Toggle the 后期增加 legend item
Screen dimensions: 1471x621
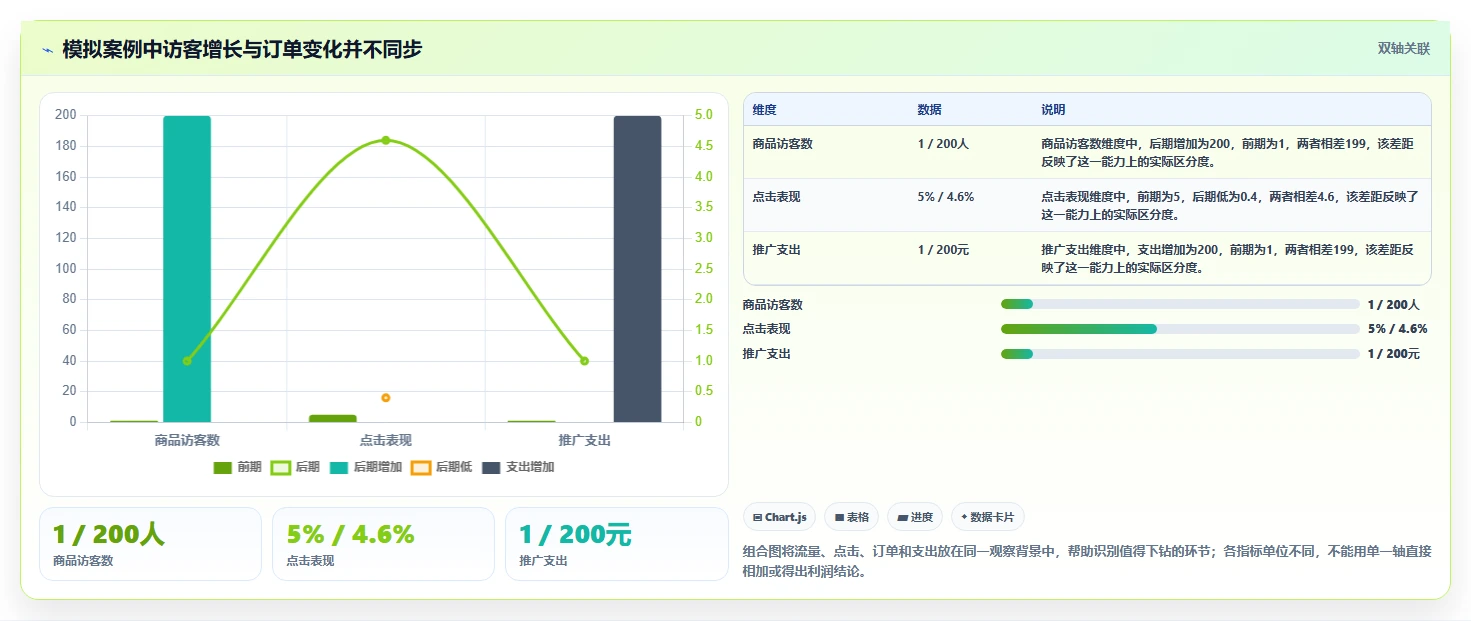365,467
